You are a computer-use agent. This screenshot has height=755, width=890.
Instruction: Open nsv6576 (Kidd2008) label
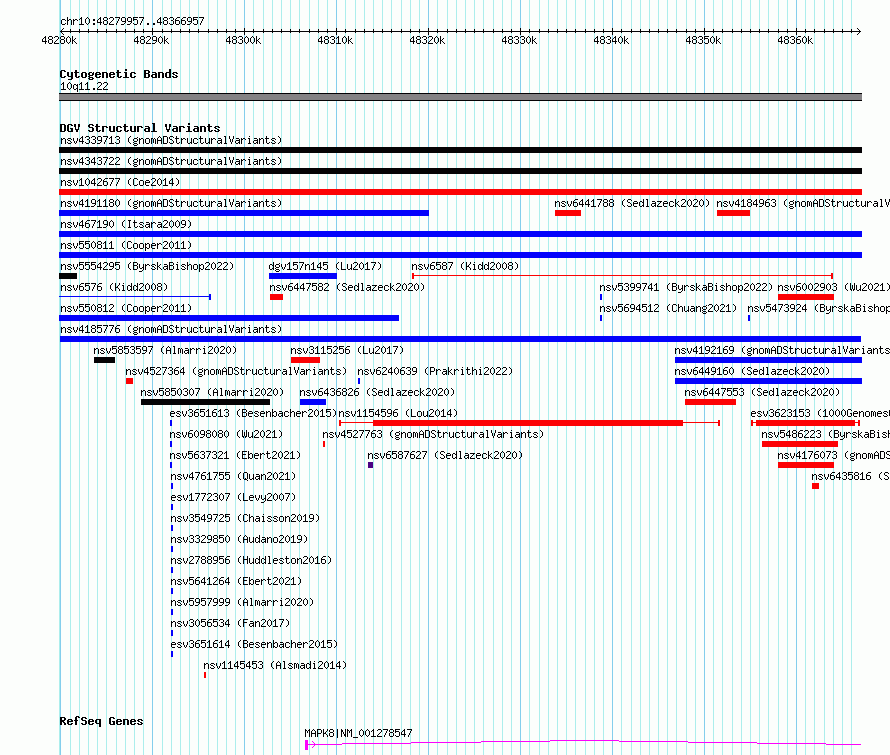coord(114,287)
